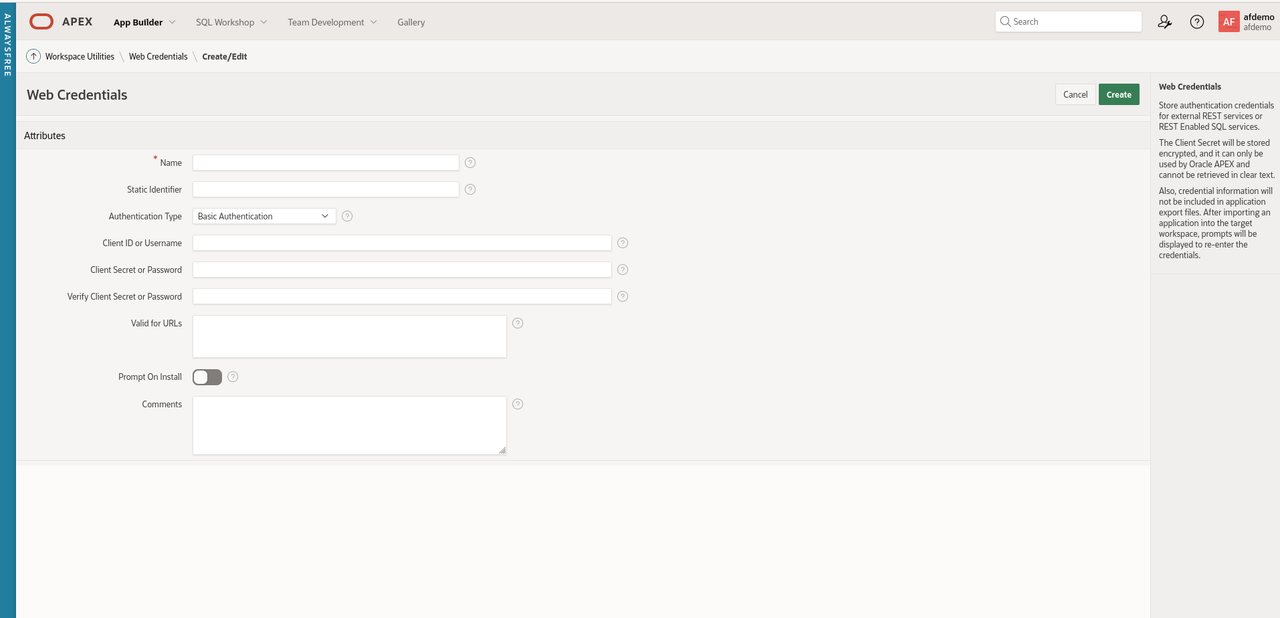Image resolution: width=1280 pixels, height=618 pixels.
Task: Show help for Authentication Type
Action: [x=347, y=216]
